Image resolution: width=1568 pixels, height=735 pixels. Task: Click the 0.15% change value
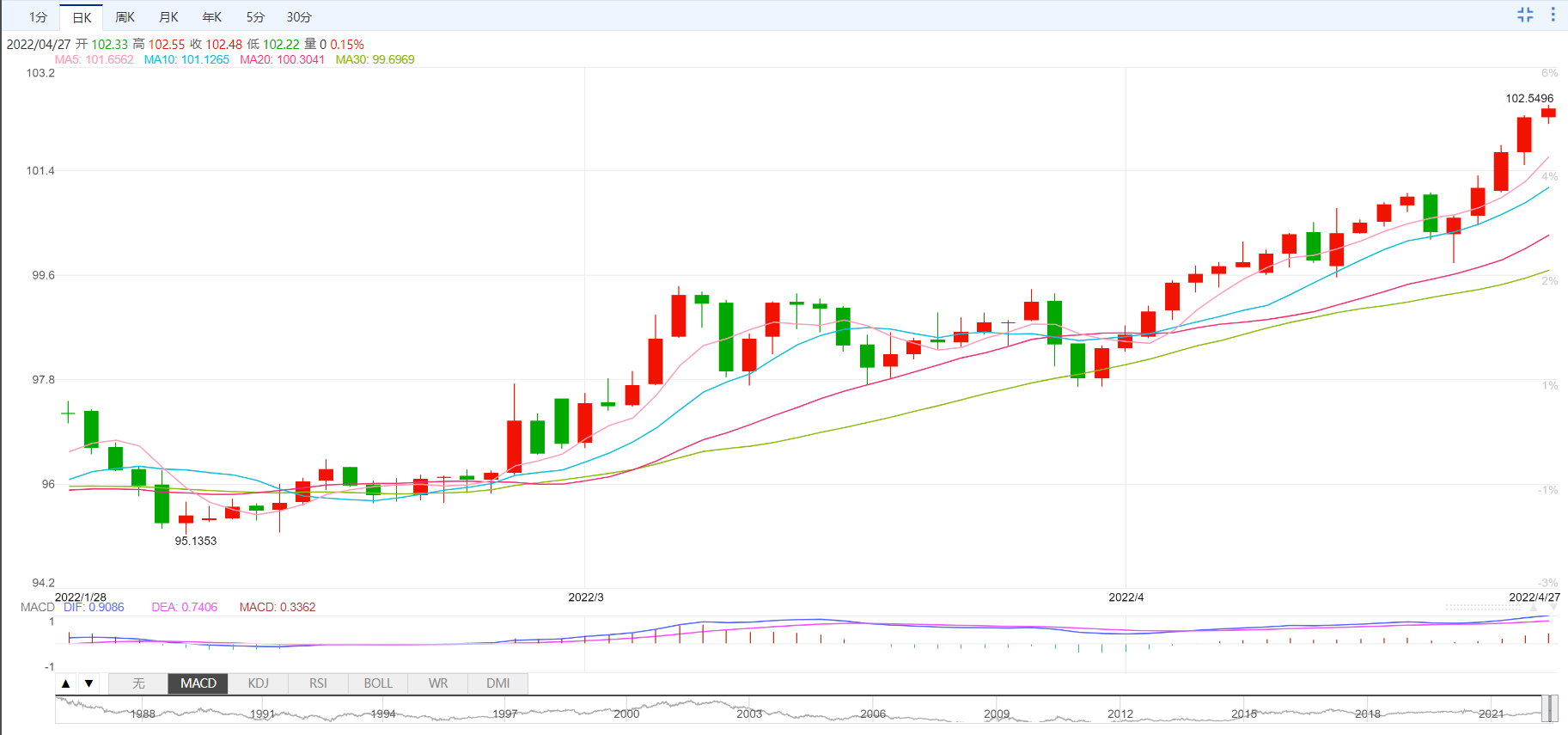347,44
